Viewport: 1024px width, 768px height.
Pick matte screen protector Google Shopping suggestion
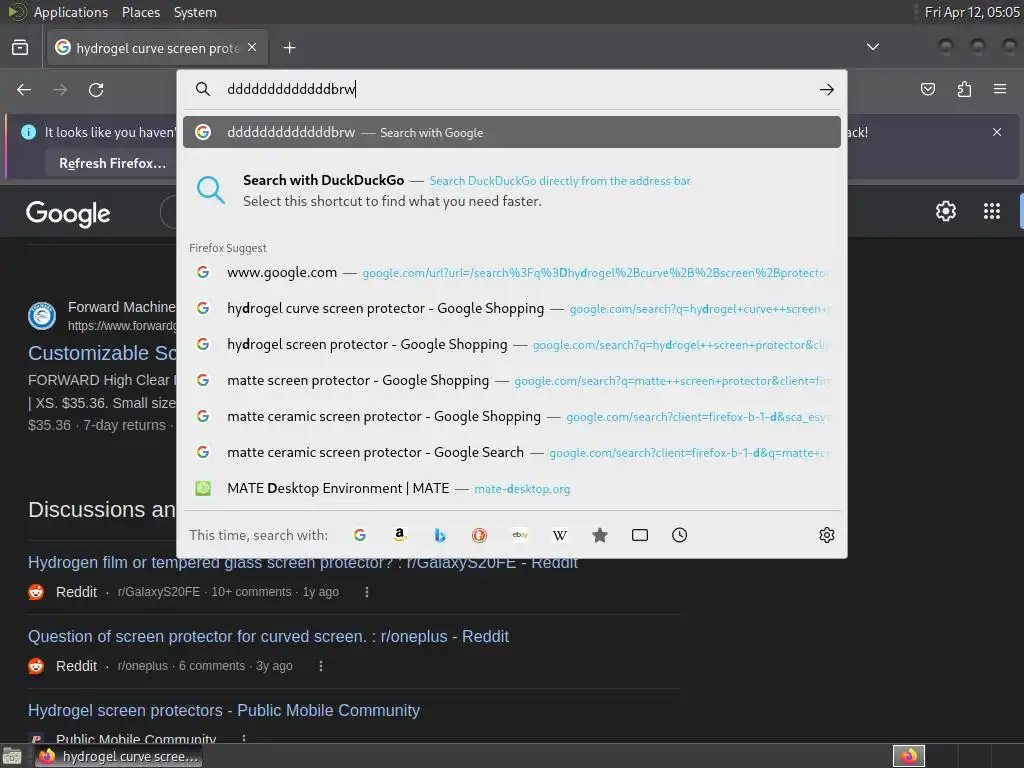(511, 380)
